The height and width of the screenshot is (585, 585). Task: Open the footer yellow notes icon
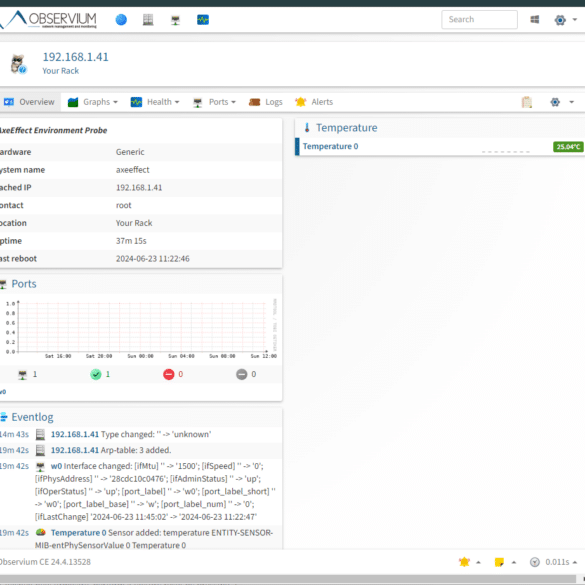coord(499,562)
